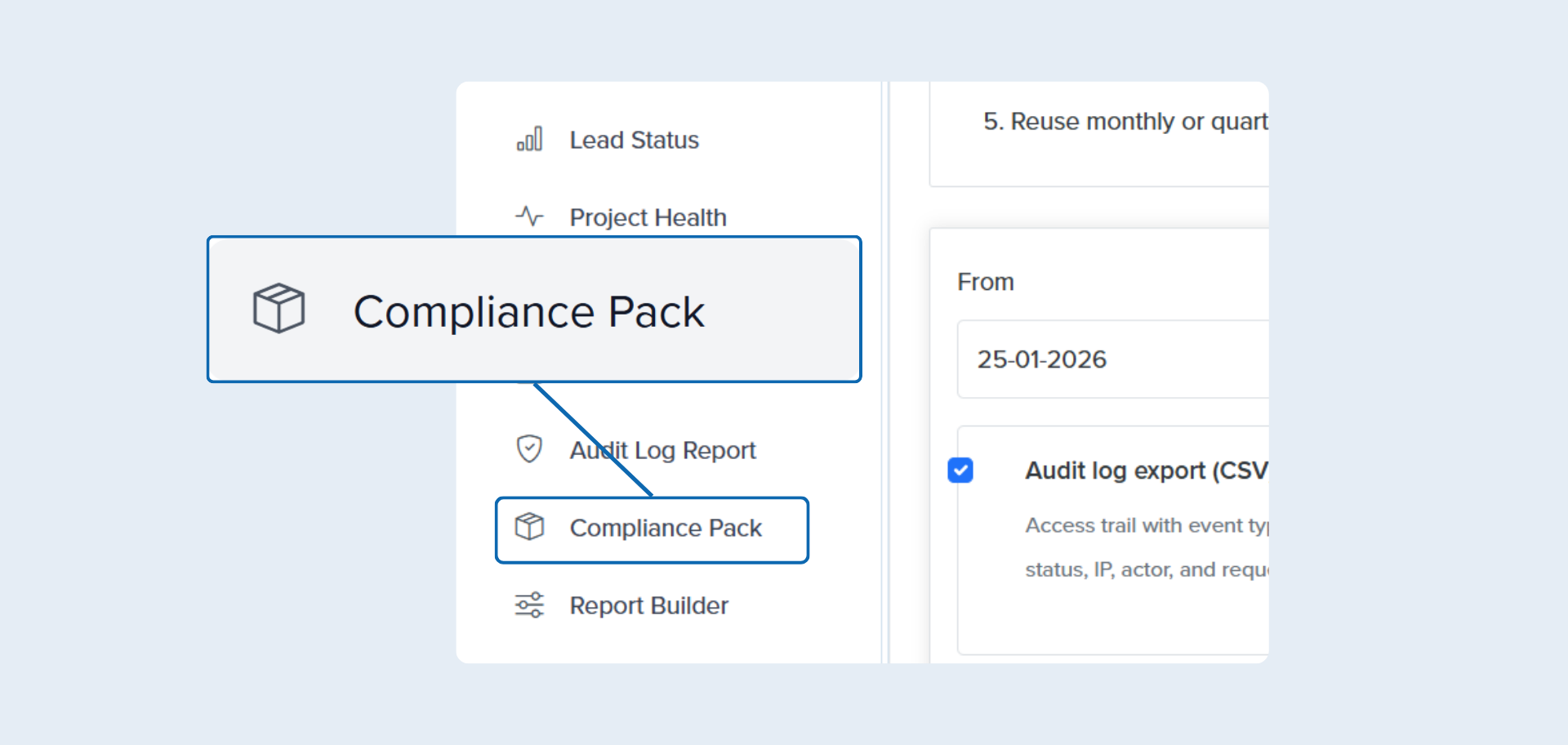
Task: Click the Compliance Pack box icon in sidebar
Action: 531,528
